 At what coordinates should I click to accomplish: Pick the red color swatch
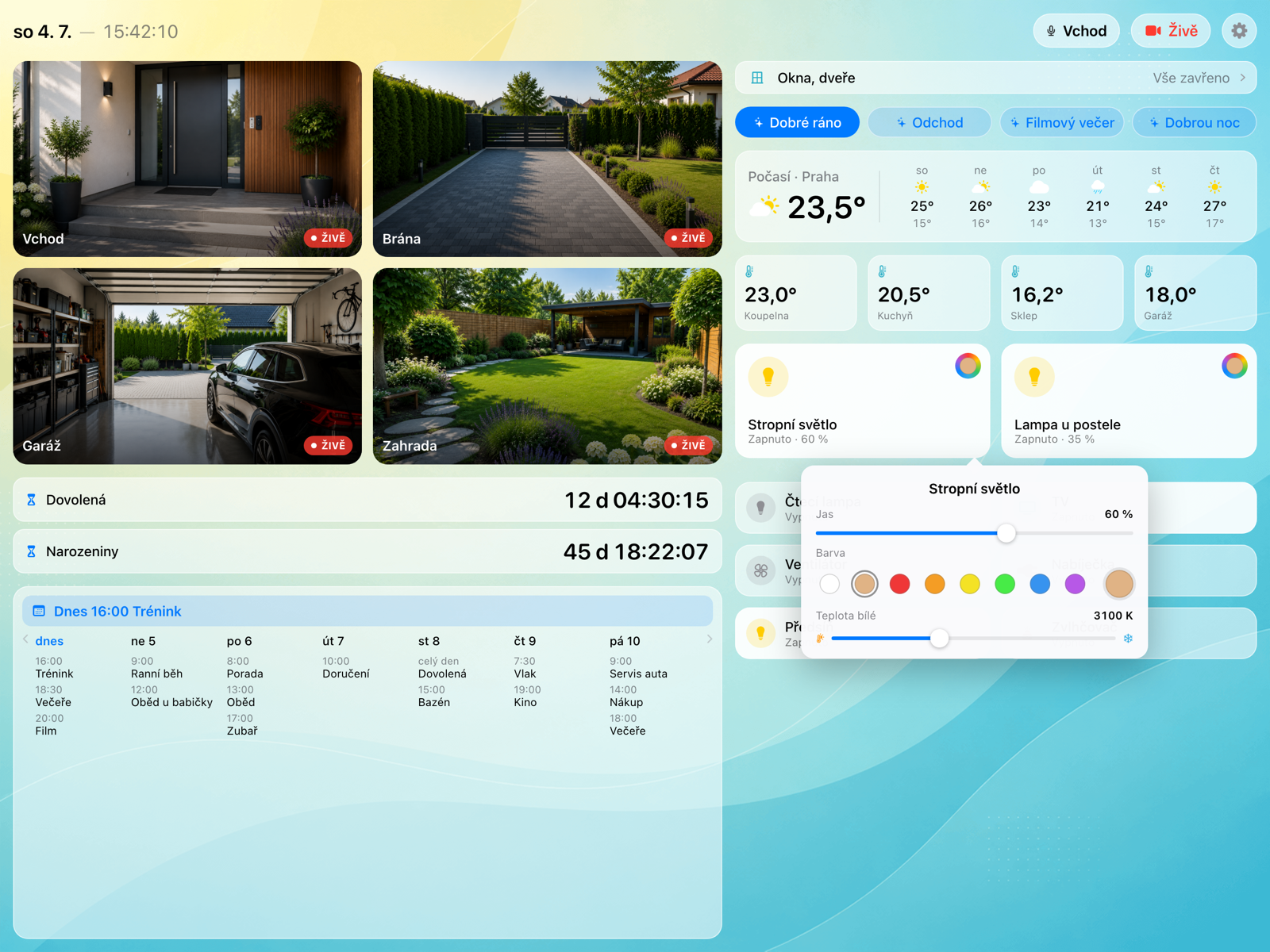tap(899, 584)
